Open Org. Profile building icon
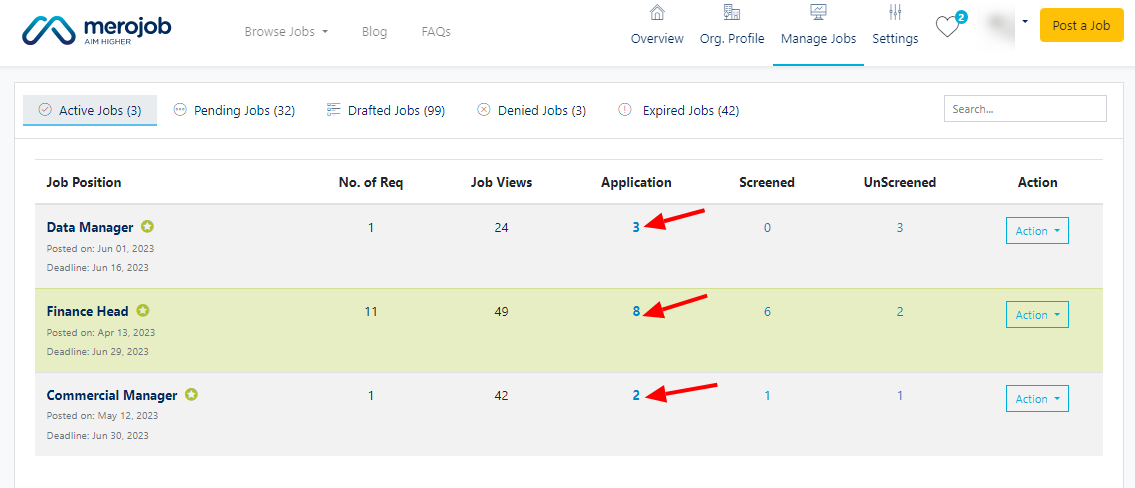 [732, 13]
